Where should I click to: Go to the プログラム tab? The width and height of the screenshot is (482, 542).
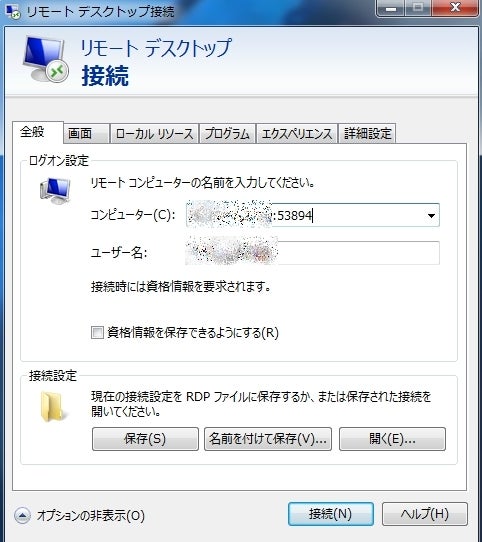tap(227, 133)
